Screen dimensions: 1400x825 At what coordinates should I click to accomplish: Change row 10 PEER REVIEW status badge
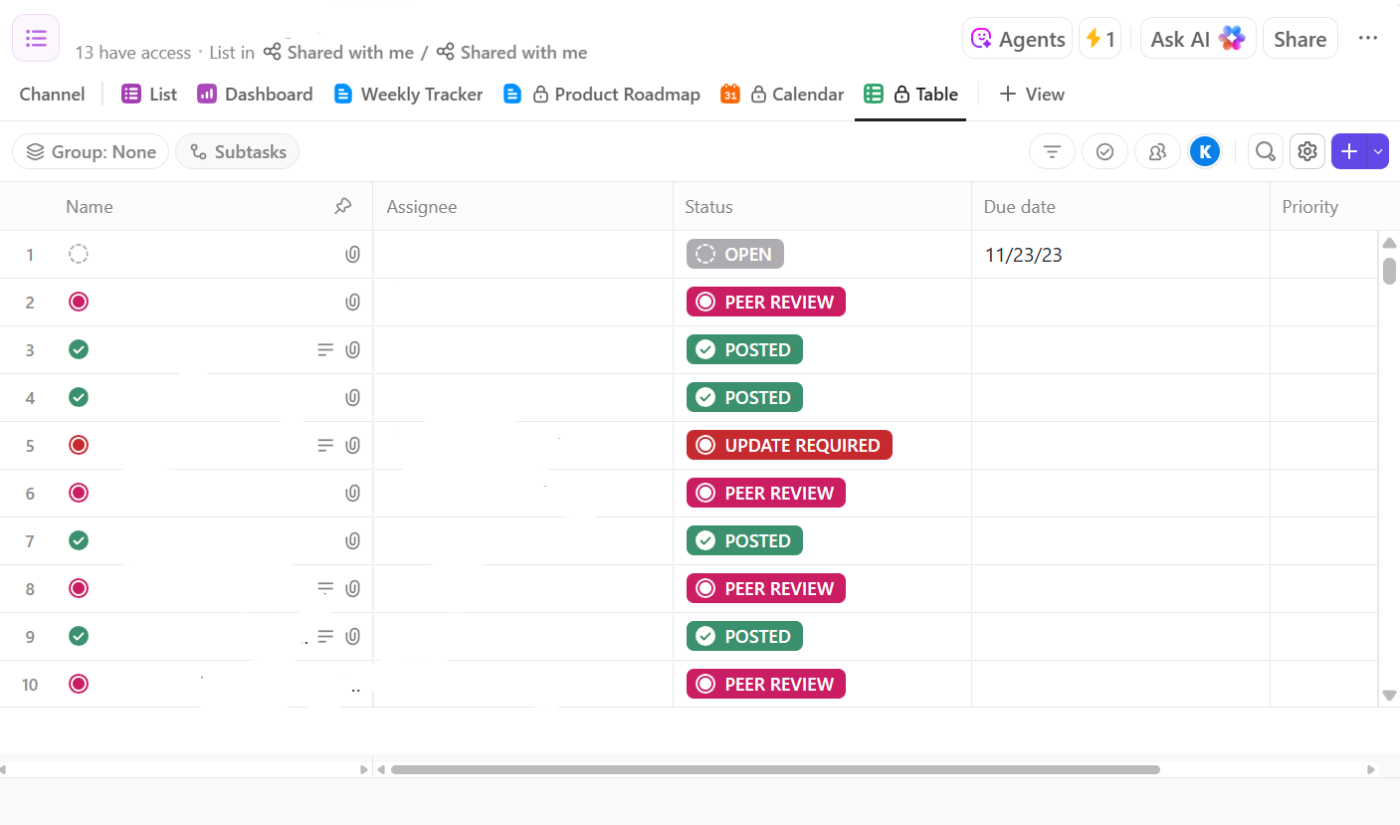(766, 684)
